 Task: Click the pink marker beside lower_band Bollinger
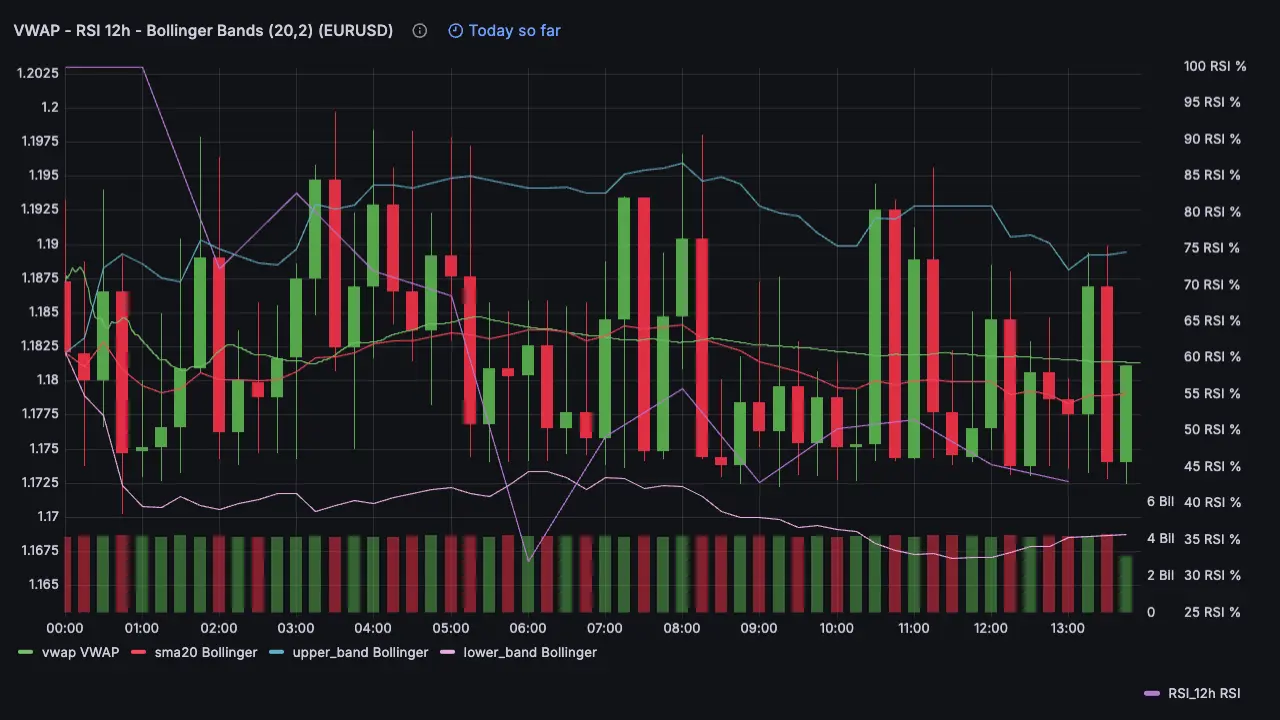tap(446, 652)
